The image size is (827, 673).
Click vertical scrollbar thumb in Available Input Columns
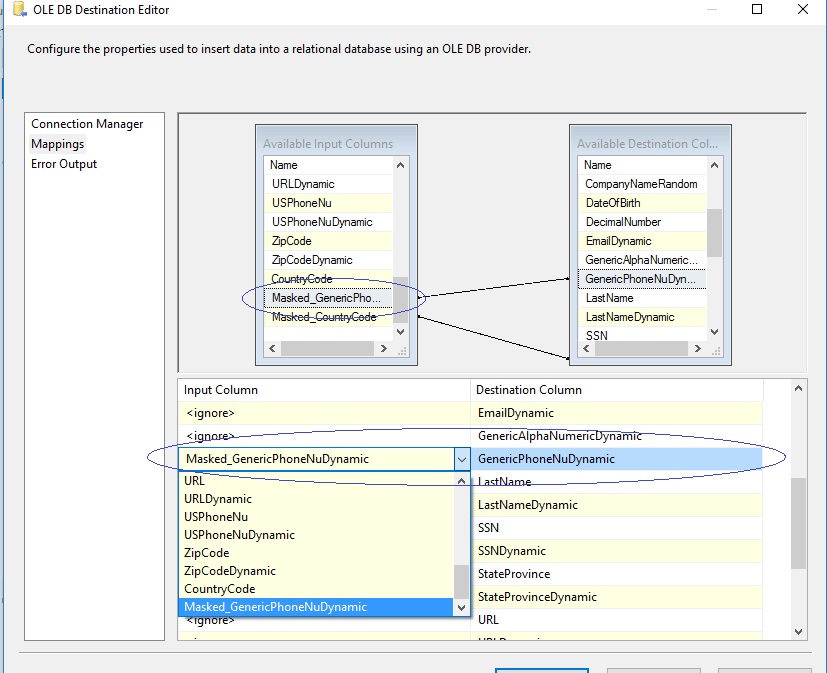(x=401, y=300)
